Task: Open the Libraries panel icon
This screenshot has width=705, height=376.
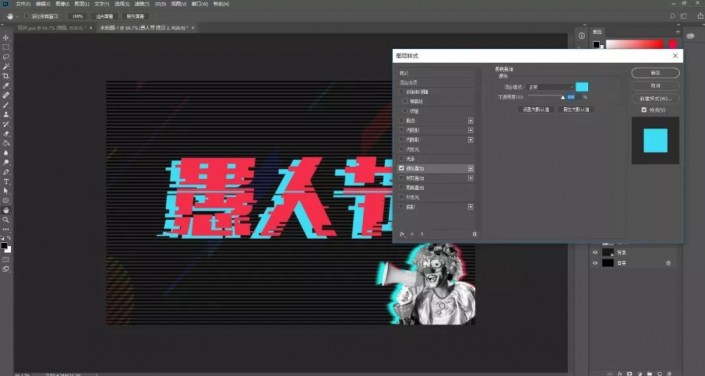Action: 691,36
